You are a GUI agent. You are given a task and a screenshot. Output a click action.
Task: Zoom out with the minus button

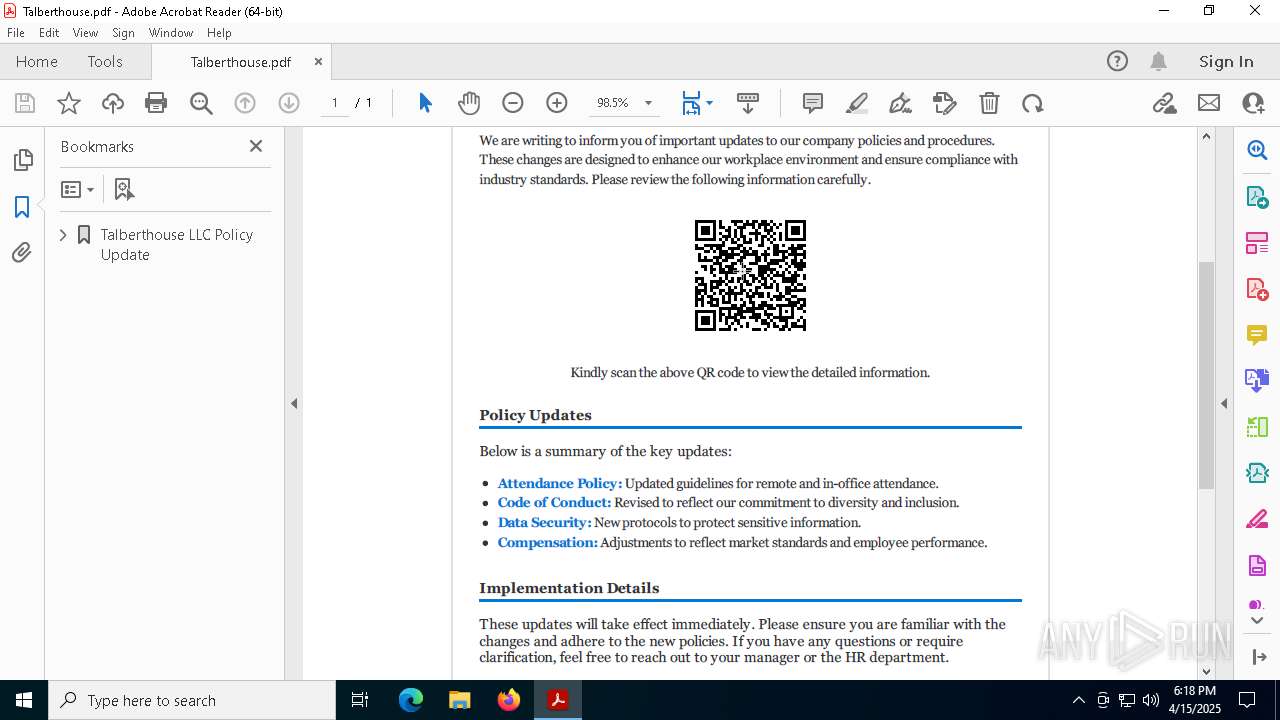pyautogui.click(x=513, y=103)
